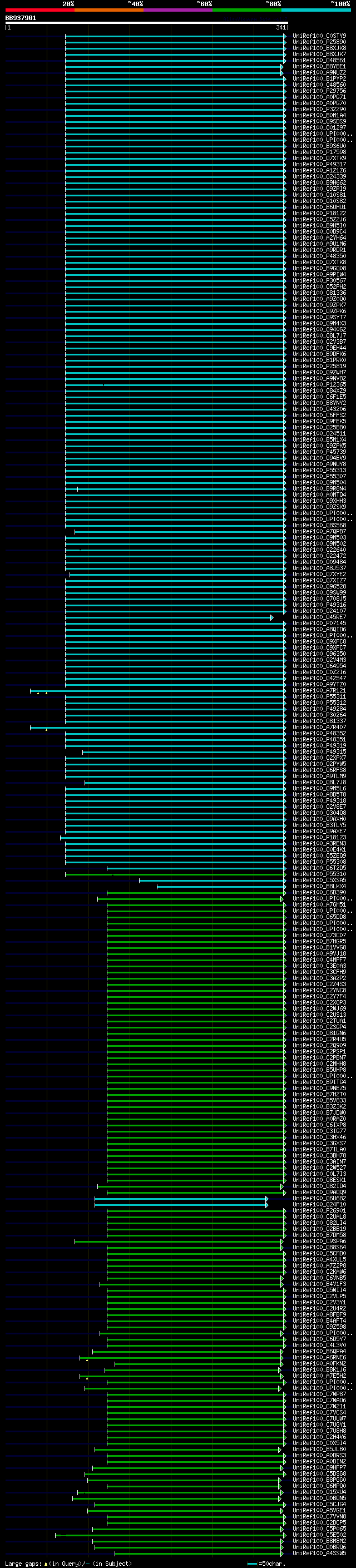The width and height of the screenshot is (356, 1568).
Task: Select hit label UniRef100_A3REN3
Action: point(319,843)
